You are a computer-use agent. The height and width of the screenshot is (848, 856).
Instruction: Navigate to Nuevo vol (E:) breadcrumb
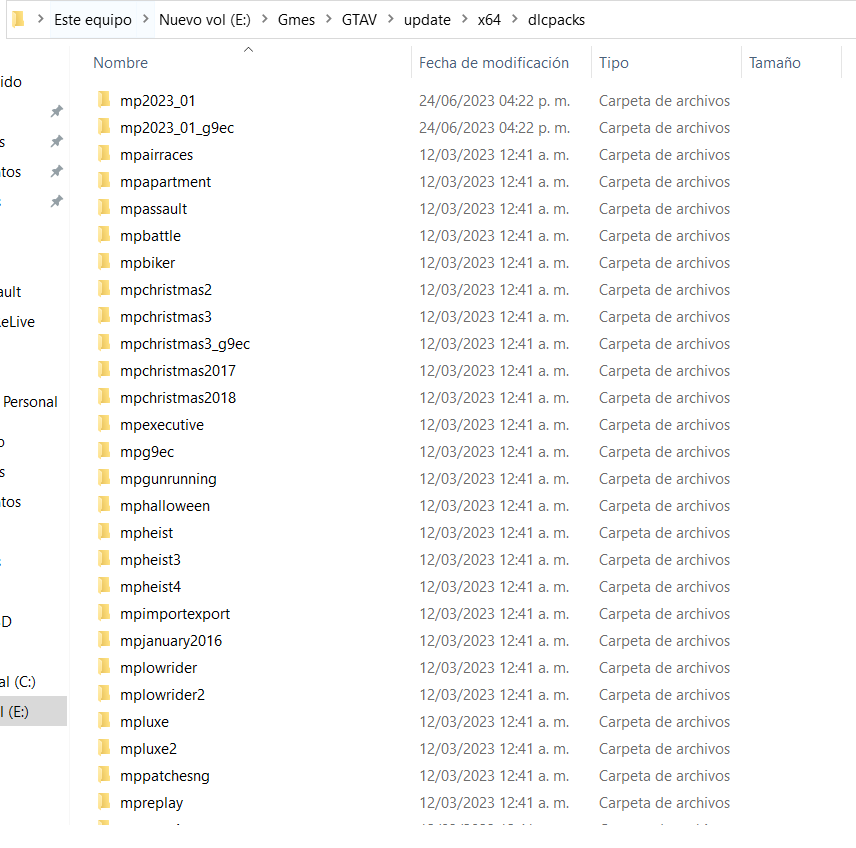[205, 20]
